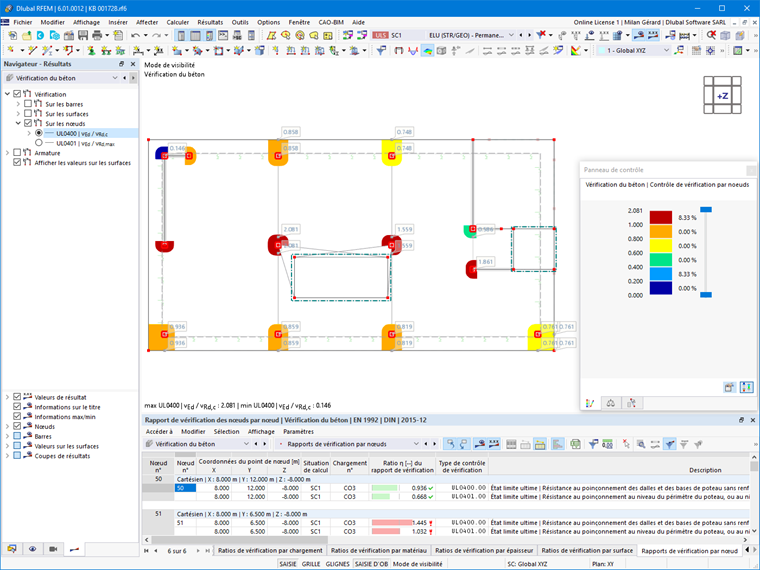Viewport: 760px width, 570px height.
Task: Click the deformation display icon in second toolbar
Action: pos(412,50)
